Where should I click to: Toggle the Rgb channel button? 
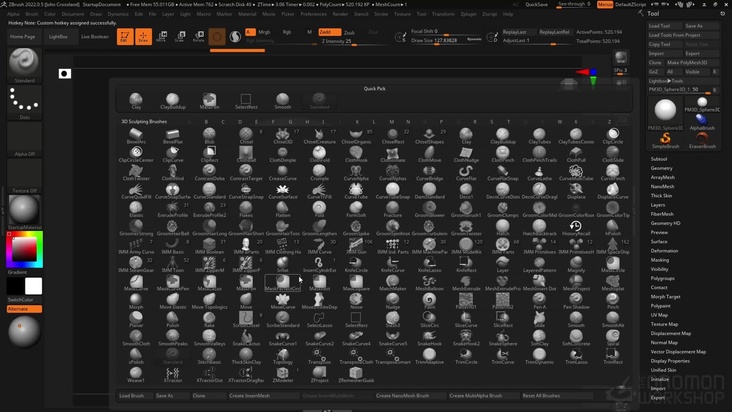[x=287, y=32]
